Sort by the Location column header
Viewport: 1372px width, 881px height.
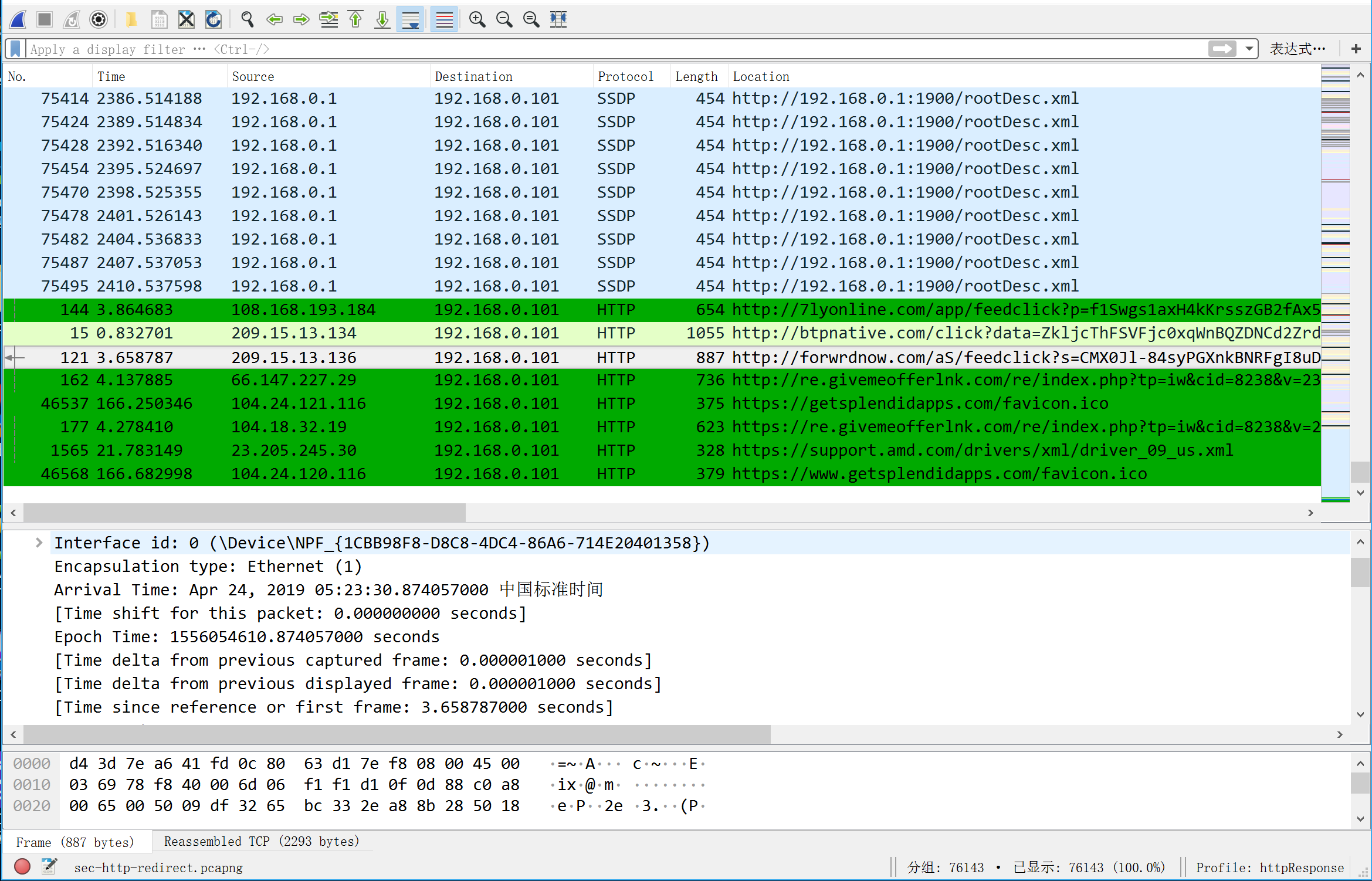coord(1024,76)
